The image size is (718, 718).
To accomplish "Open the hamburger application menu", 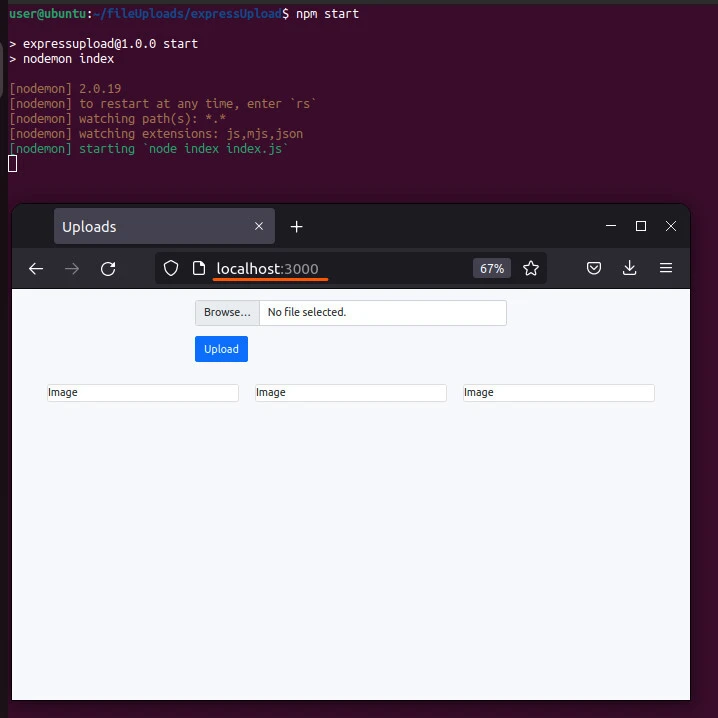I will point(666,268).
